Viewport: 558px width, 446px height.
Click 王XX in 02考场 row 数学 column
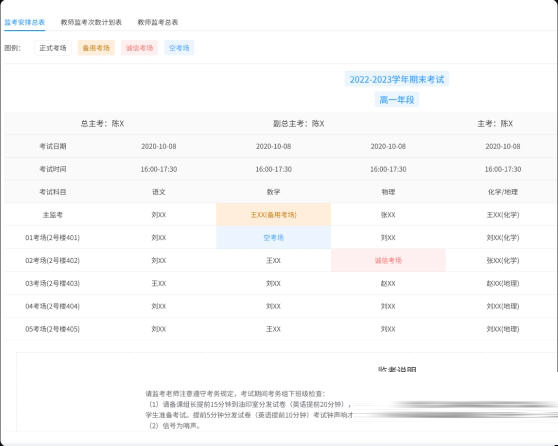[273, 261]
